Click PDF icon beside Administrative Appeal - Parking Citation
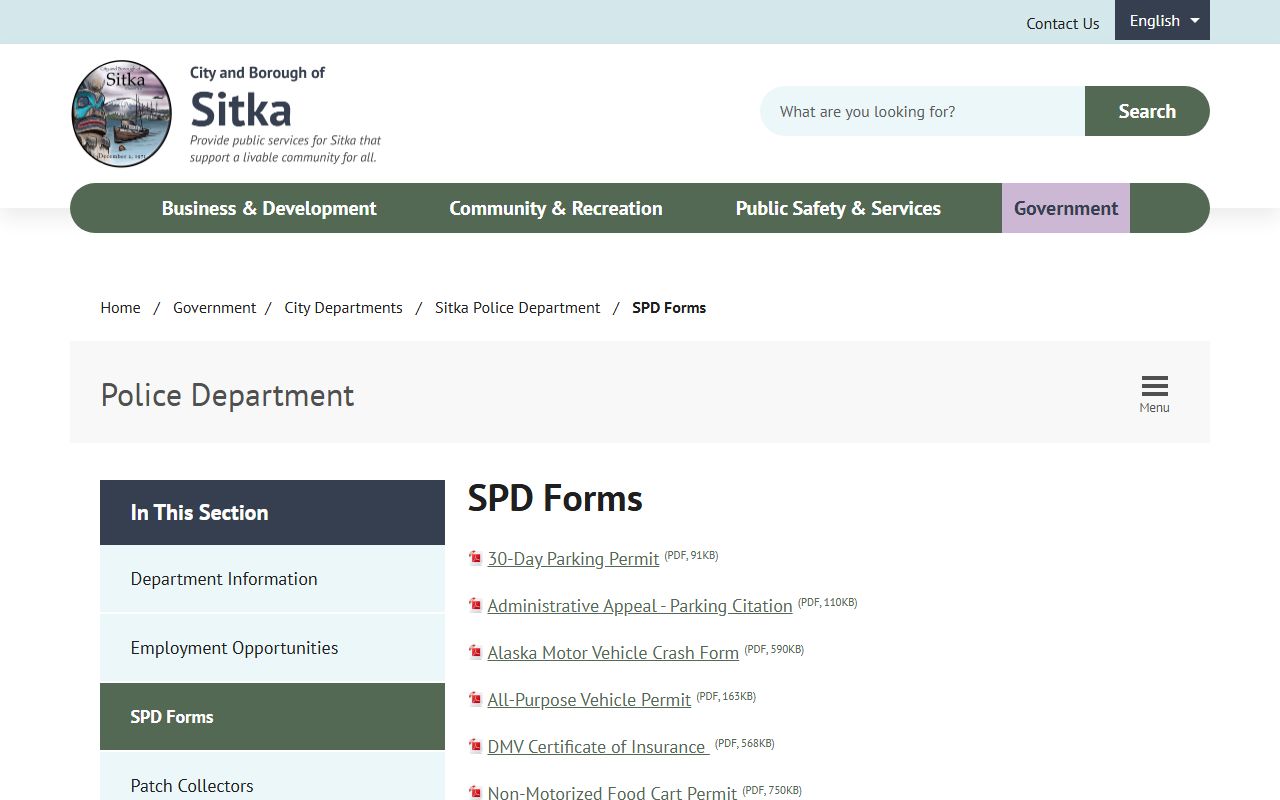The image size is (1280, 800). pyautogui.click(x=476, y=605)
